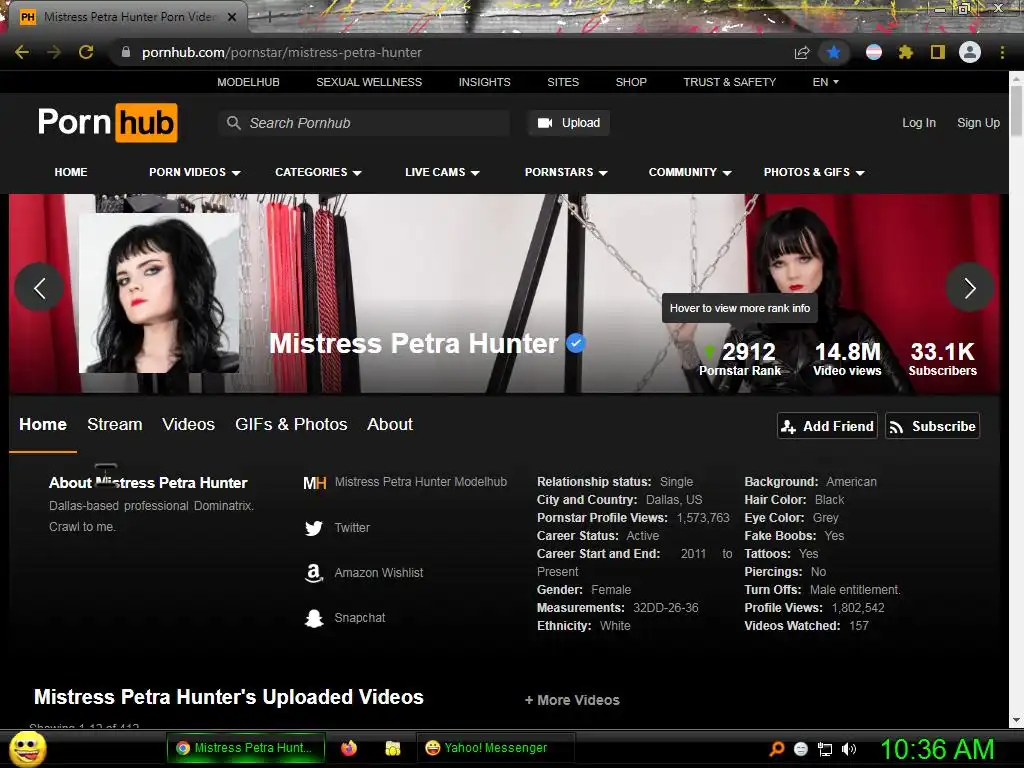Expand the EN language dropdown
Screen dimensions: 1024x768
click(825, 82)
